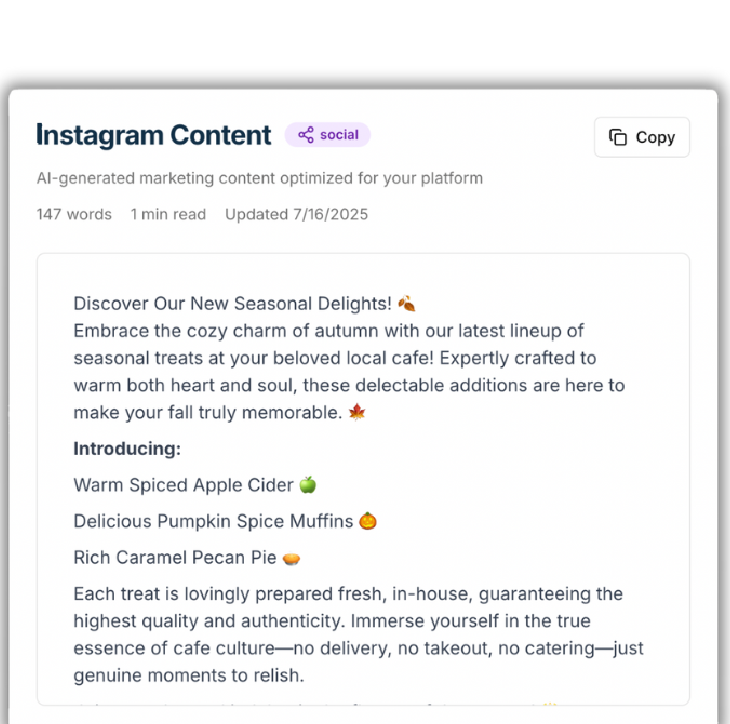The width and height of the screenshot is (730, 724).
Task: Click the "1 min read" label
Action: click(168, 214)
